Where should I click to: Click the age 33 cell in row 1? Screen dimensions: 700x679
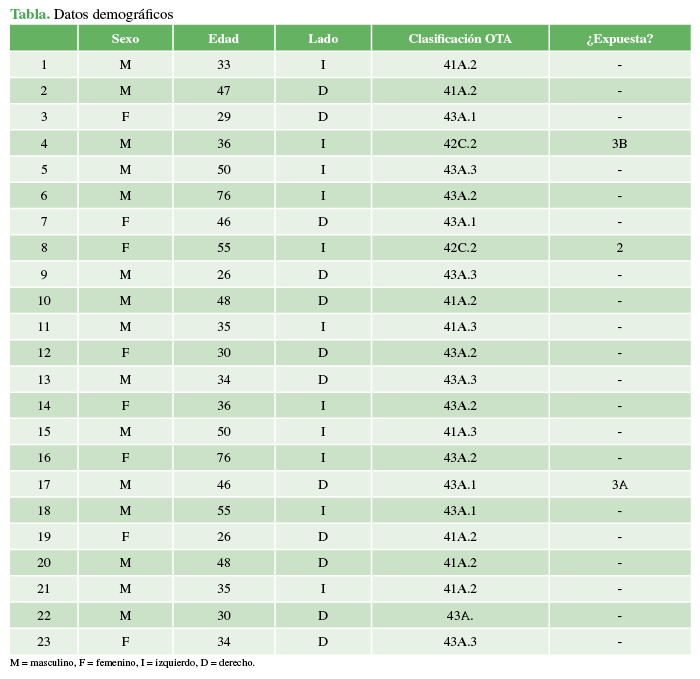pos(223,65)
